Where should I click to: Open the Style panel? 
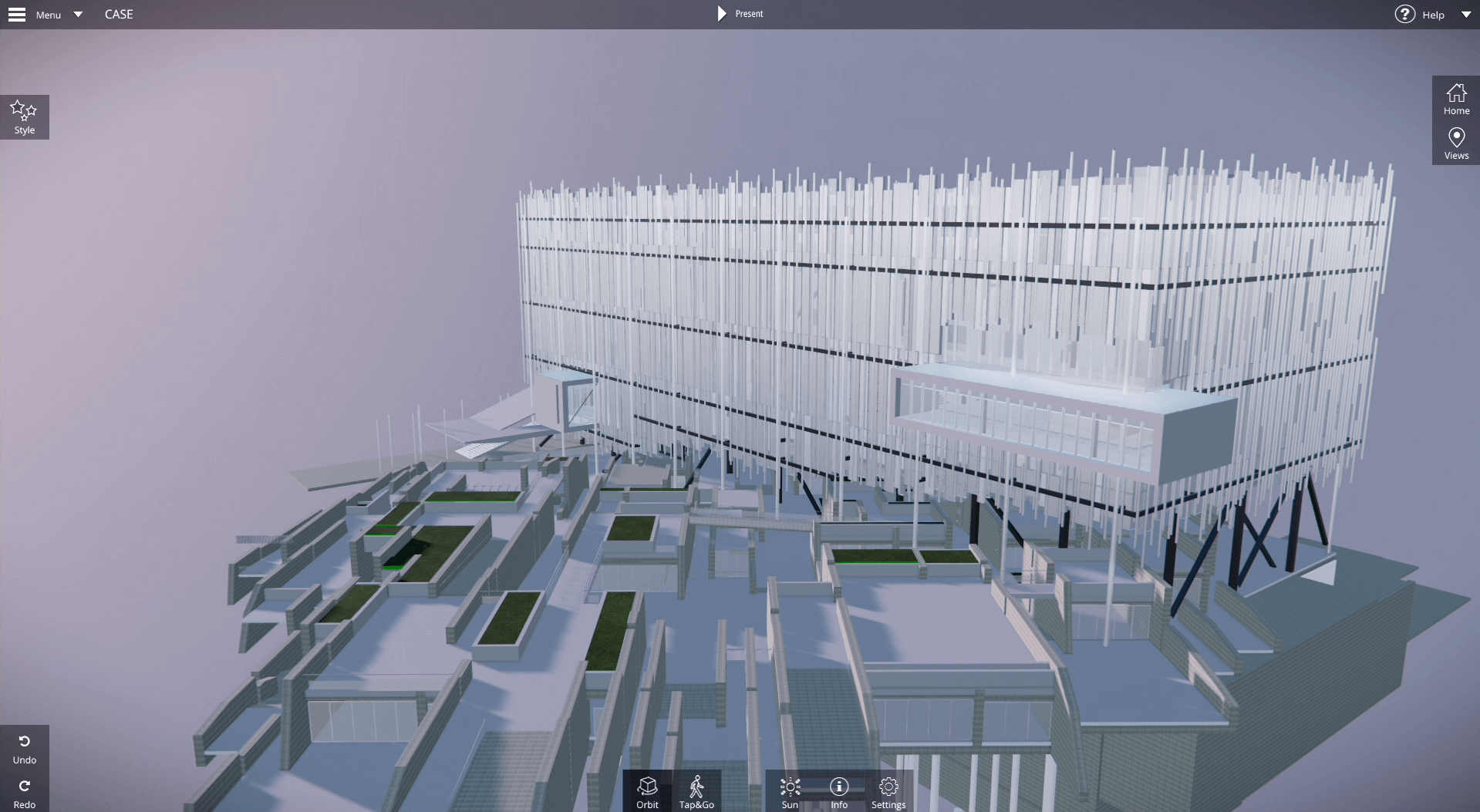point(24,116)
